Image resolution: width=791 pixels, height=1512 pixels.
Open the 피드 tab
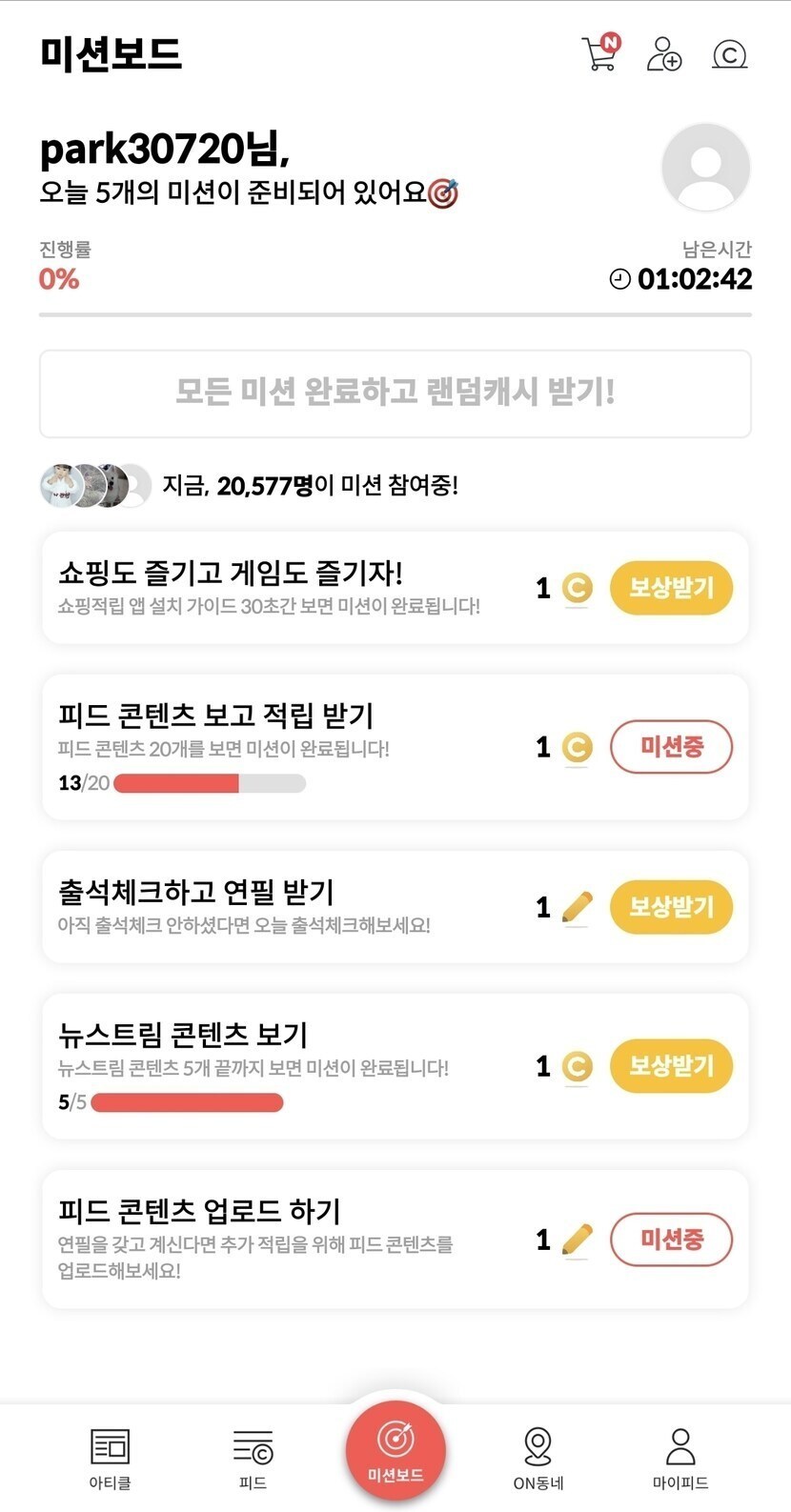(x=253, y=1457)
